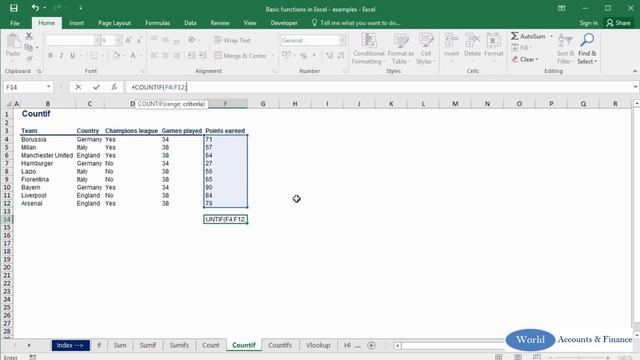This screenshot has width=640, height=360.
Task: Cancel the formula entry with X
Action: pos(78,87)
